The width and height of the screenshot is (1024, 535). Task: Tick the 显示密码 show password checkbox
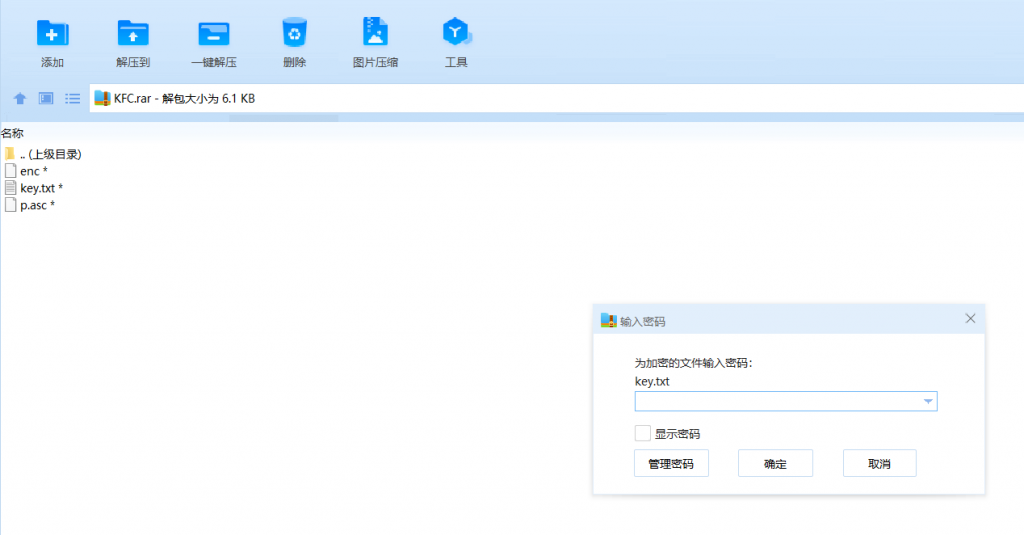click(643, 433)
